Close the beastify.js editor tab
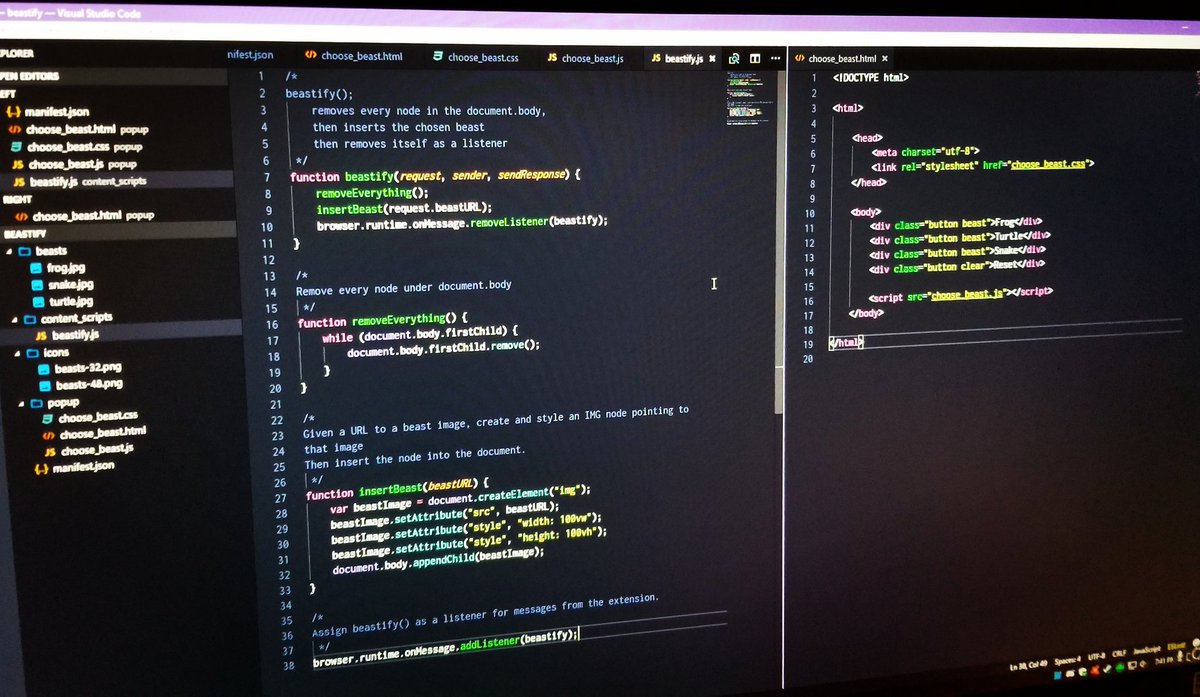 [x=712, y=59]
